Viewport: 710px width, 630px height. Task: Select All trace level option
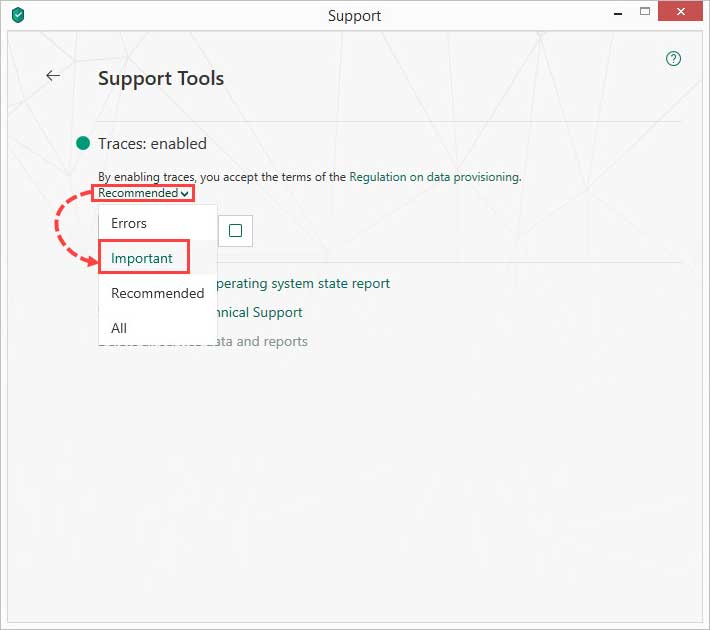(158, 328)
